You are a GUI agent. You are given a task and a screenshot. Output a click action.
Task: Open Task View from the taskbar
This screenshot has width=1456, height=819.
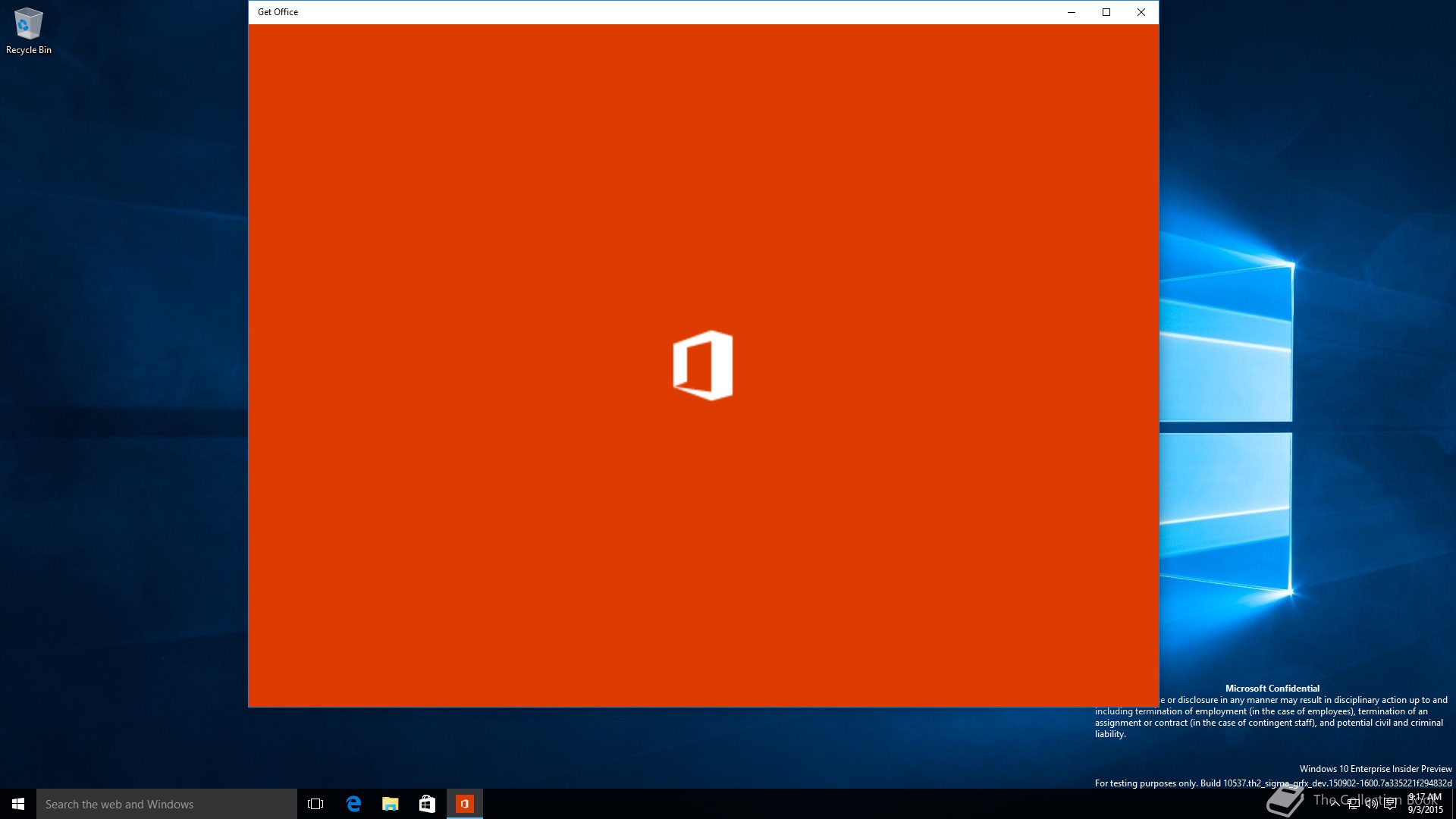tap(315, 804)
